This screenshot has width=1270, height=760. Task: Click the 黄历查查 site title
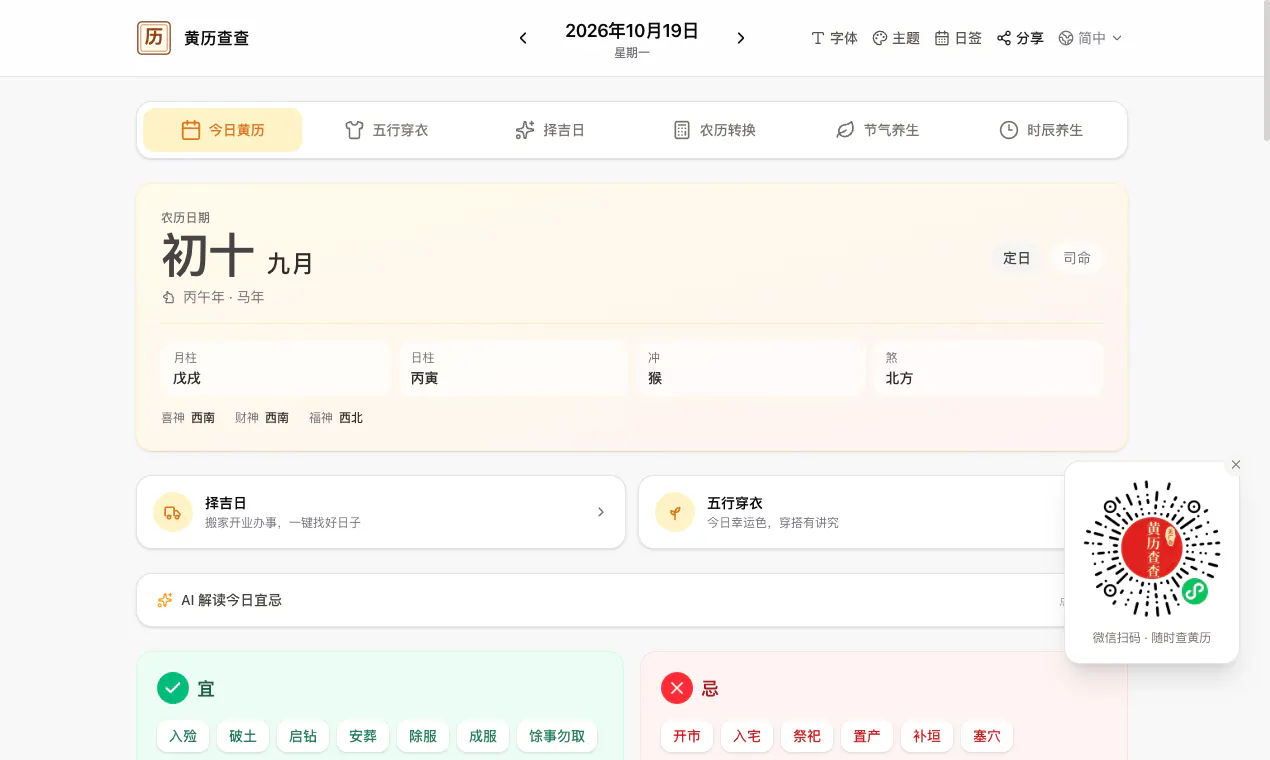217,38
